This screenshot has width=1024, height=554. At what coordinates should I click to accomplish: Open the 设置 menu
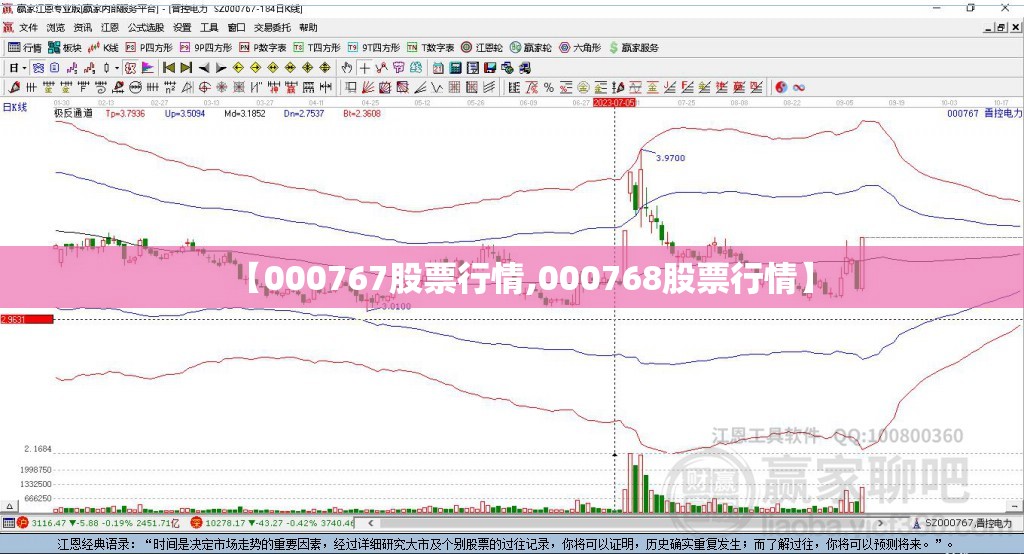click(x=182, y=27)
